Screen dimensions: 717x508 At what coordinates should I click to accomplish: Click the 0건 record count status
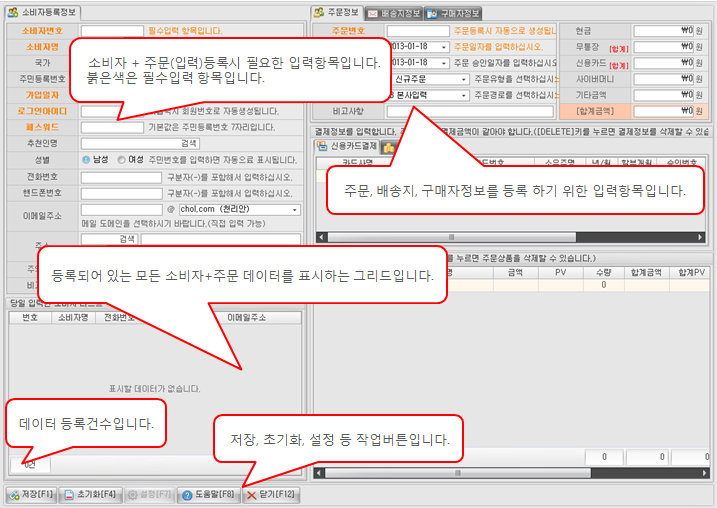click(x=30, y=465)
